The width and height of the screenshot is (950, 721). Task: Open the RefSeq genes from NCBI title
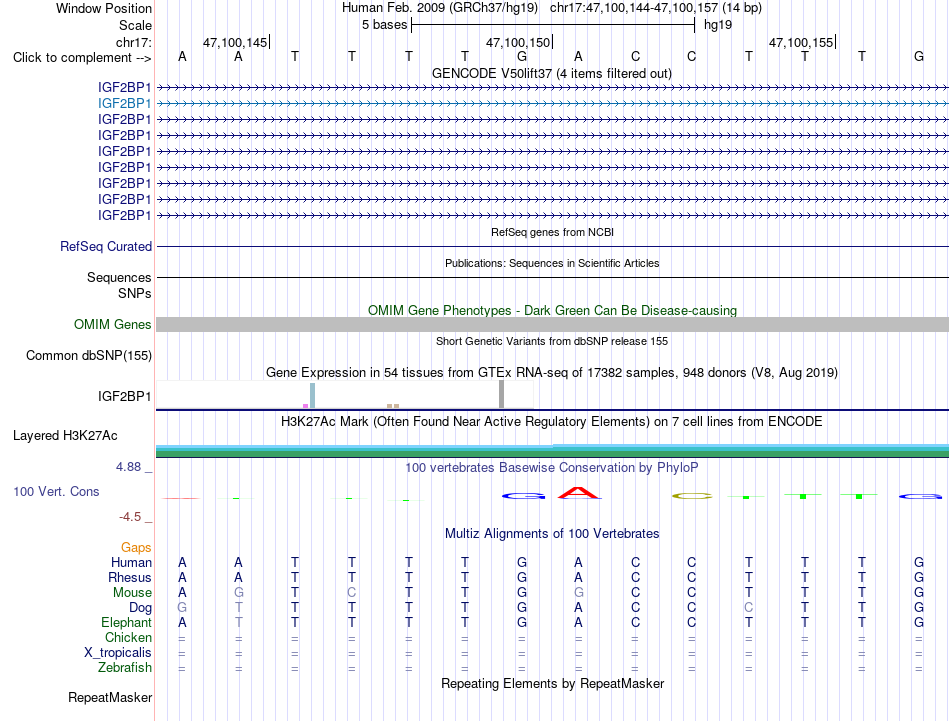[x=552, y=232]
